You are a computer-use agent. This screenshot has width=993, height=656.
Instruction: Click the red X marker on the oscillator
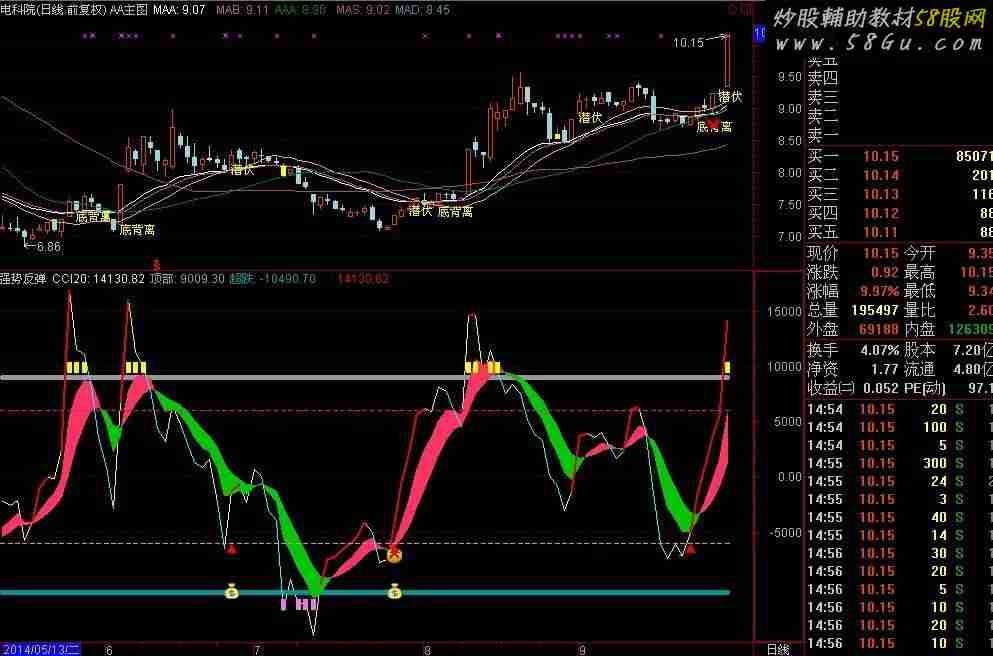(394, 553)
